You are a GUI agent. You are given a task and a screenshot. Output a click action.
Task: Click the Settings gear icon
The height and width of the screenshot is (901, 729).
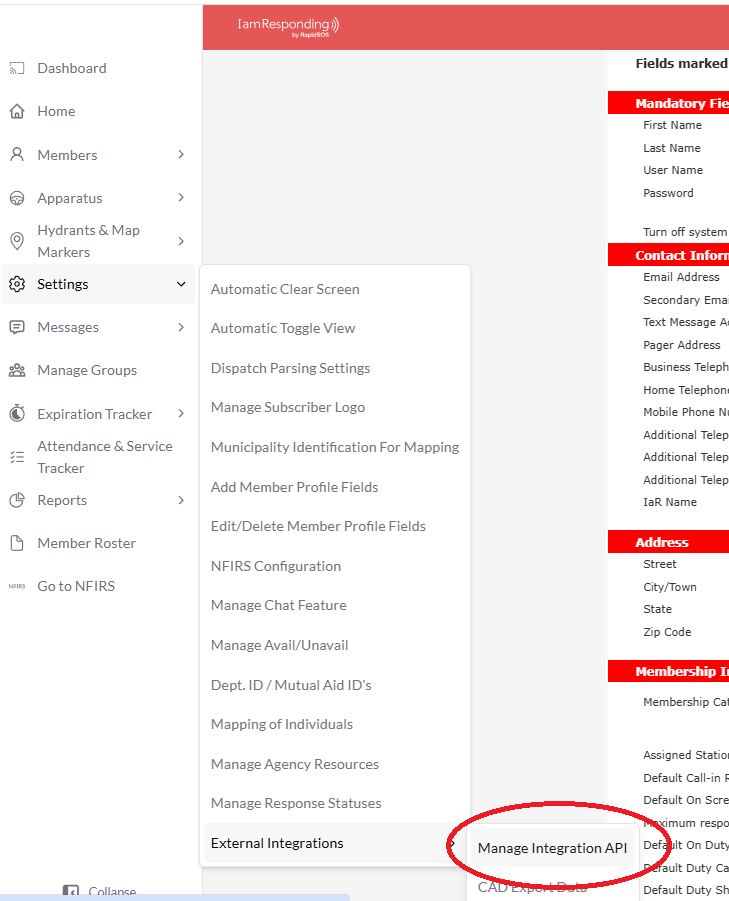pos(17,284)
